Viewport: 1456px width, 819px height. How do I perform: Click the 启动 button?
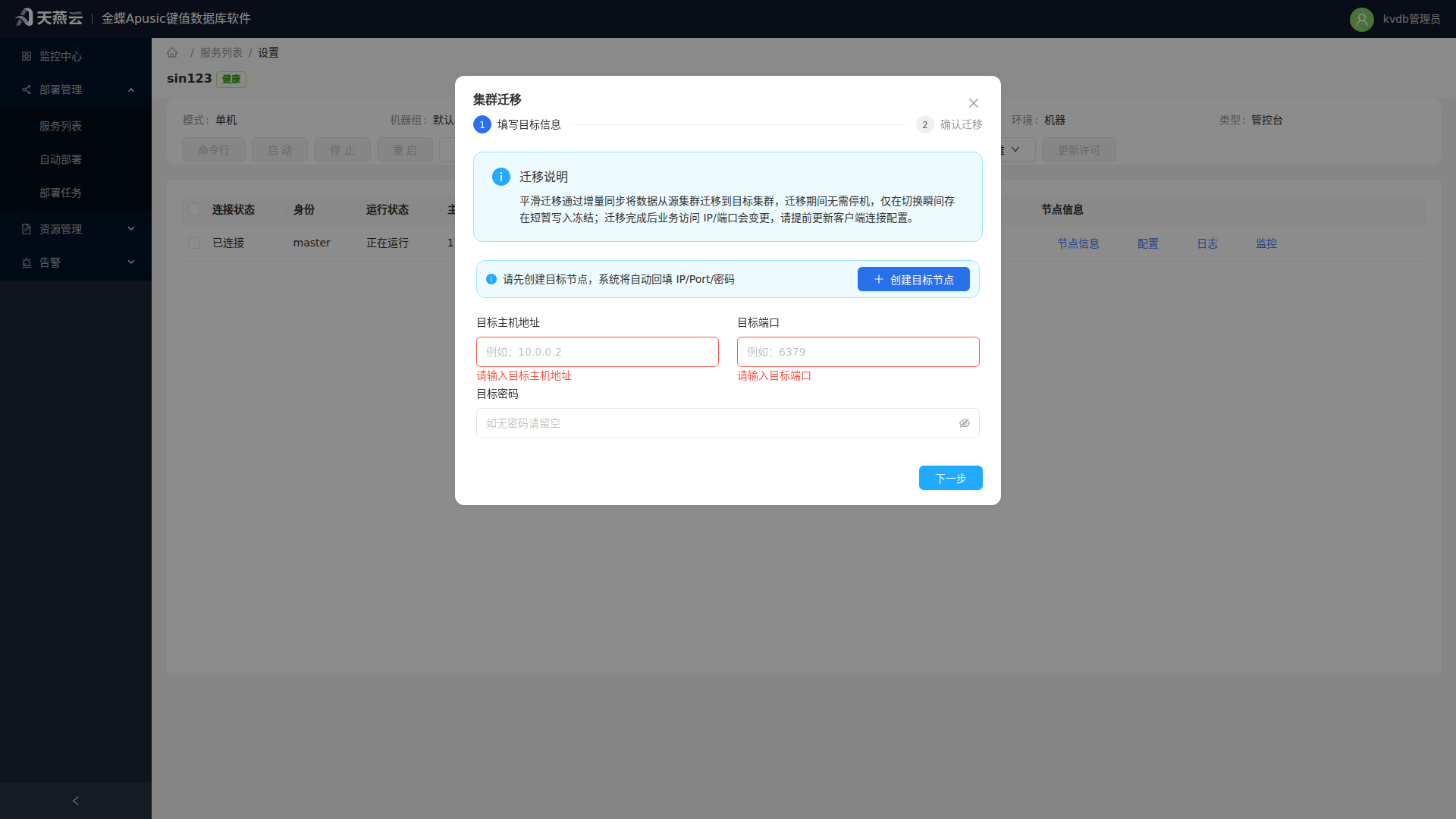[280, 149]
